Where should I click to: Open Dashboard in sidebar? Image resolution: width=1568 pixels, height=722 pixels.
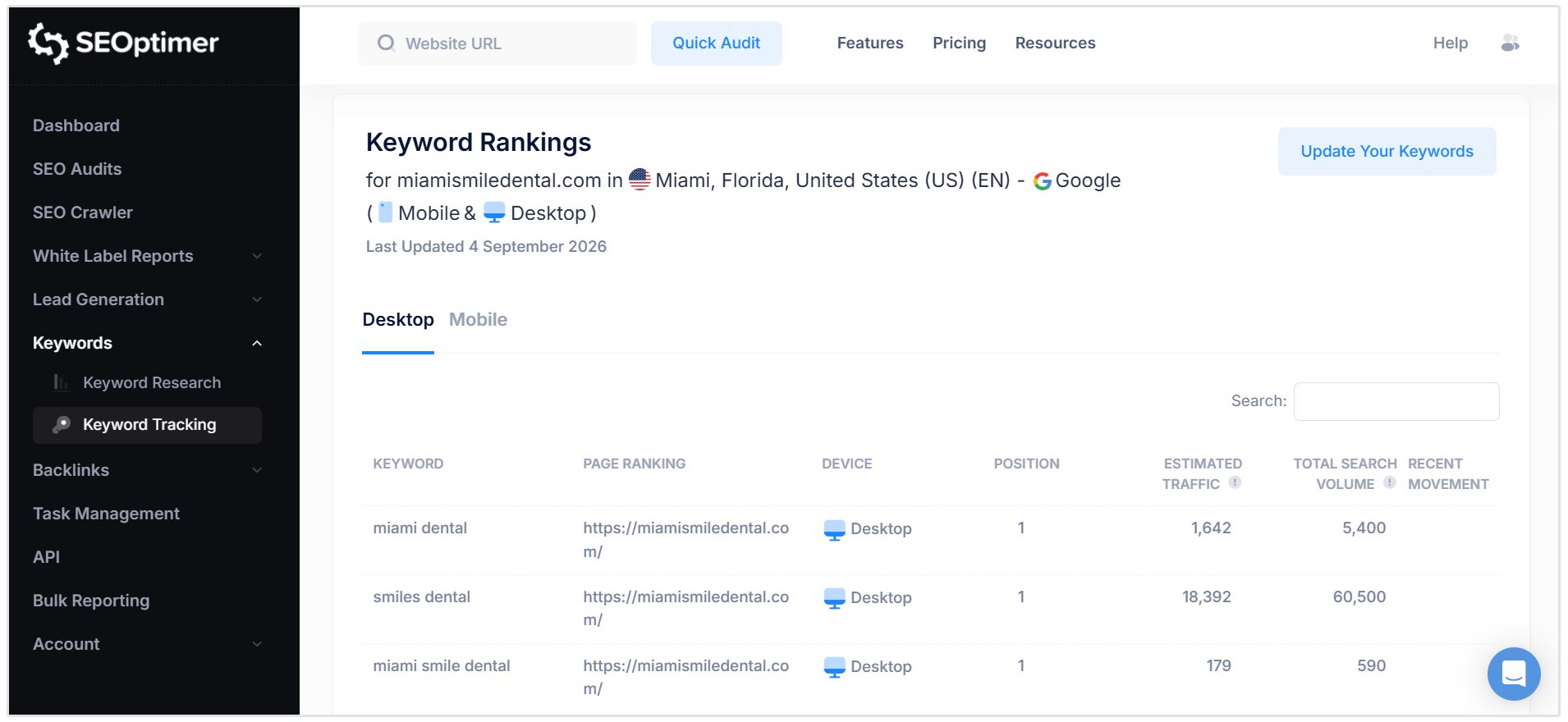(x=76, y=126)
